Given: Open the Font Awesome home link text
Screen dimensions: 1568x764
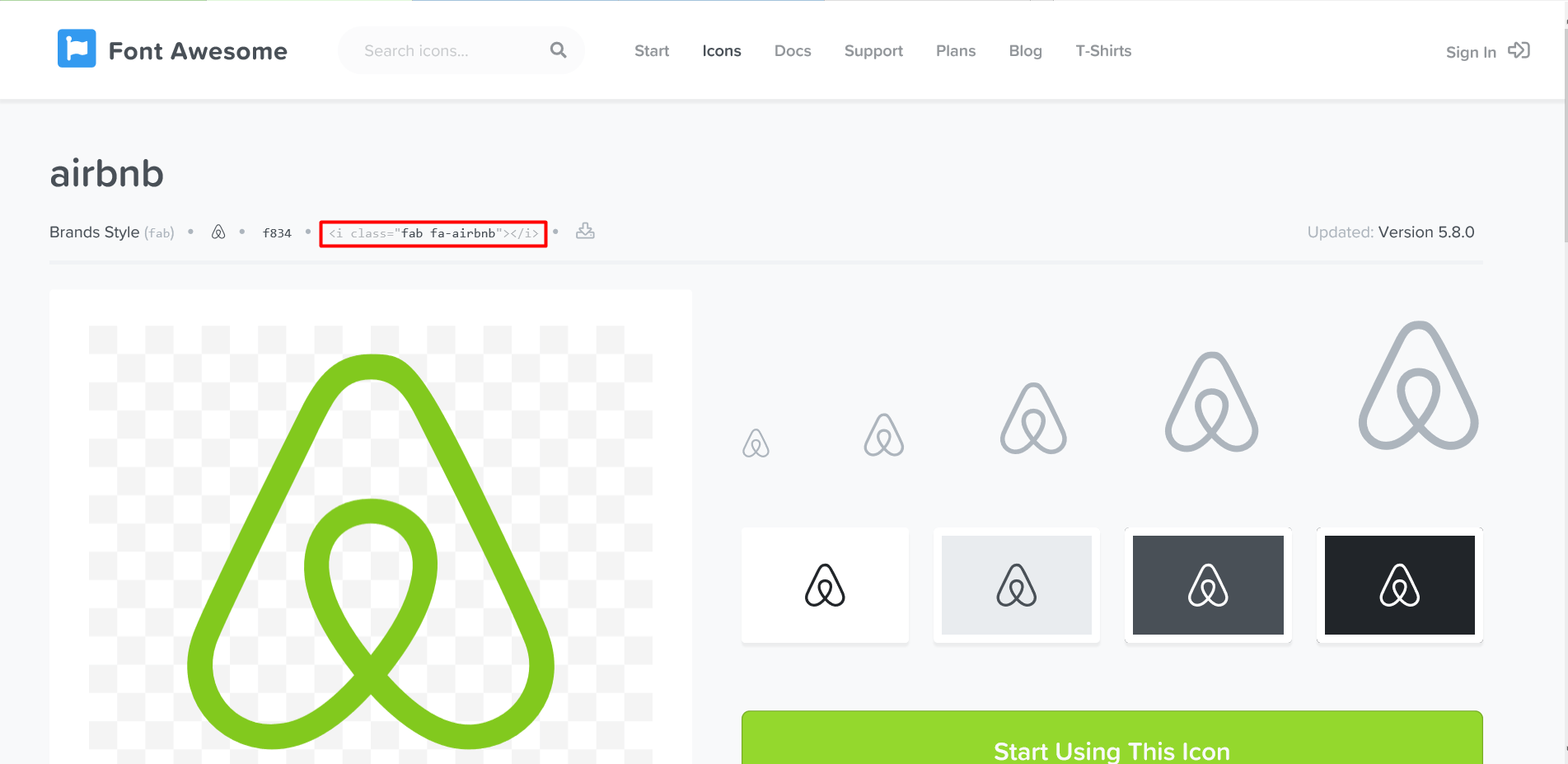Looking at the screenshot, I should [198, 51].
